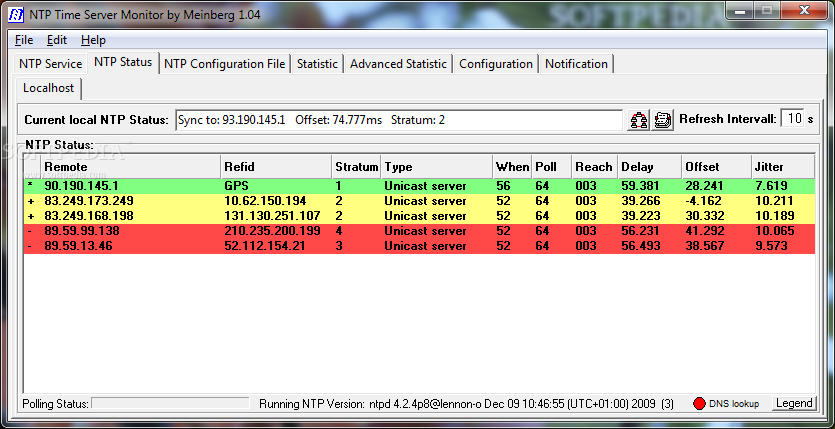835x429 pixels.
Task: Click jitter value 9.573
Action: (771, 246)
